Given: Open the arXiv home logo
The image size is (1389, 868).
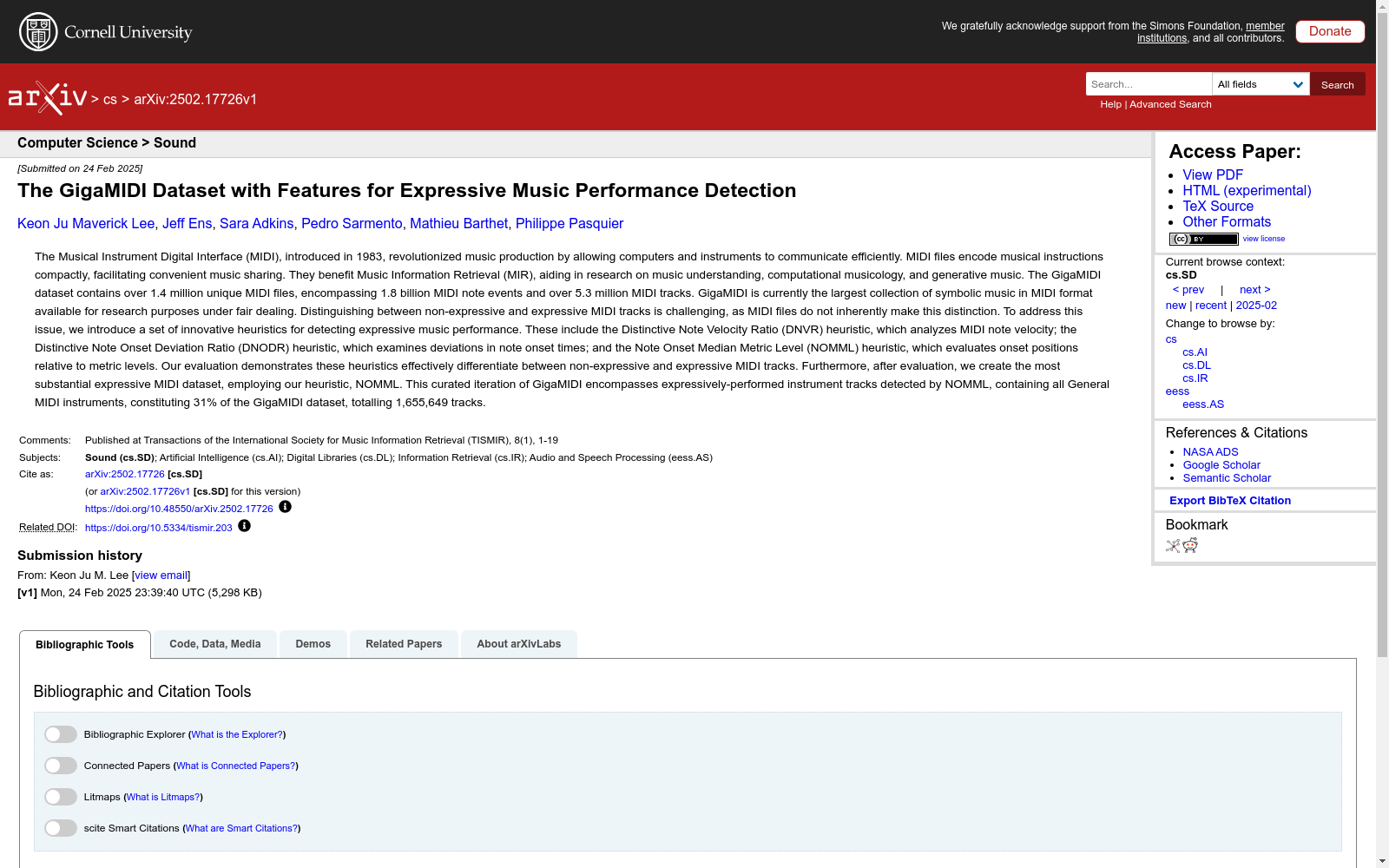Looking at the screenshot, I should point(48,98).
